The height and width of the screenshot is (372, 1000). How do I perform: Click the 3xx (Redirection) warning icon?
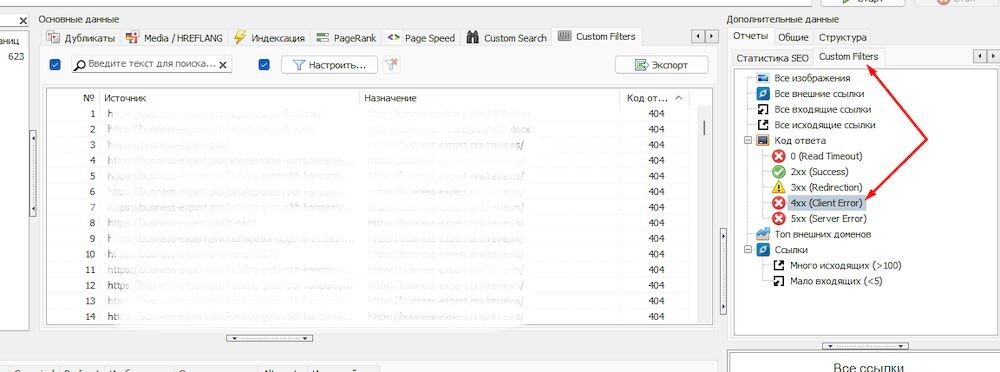click(779, 188)
